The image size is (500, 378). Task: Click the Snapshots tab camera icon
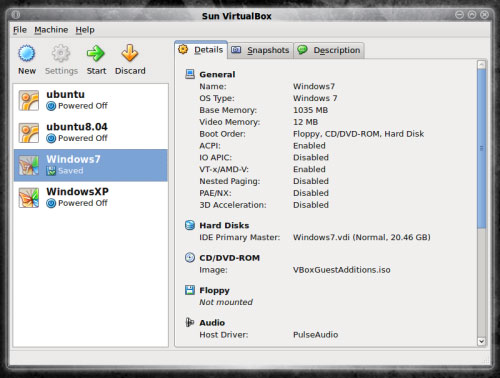[x=236, y=50]
